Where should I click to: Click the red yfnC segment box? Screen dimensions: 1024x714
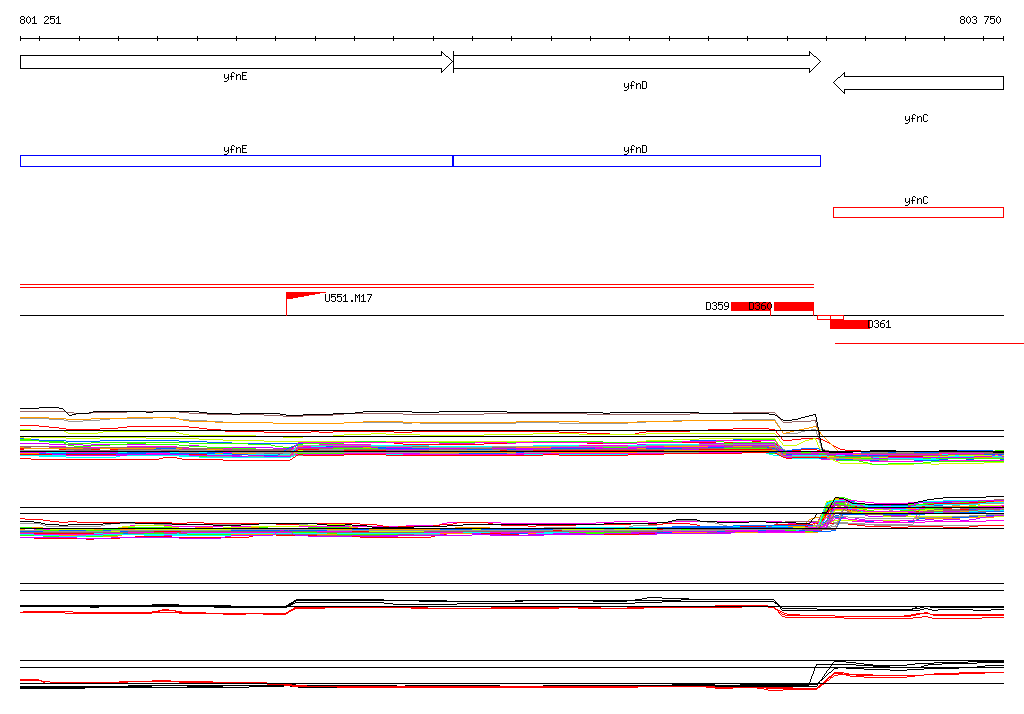tap(918, 212)
